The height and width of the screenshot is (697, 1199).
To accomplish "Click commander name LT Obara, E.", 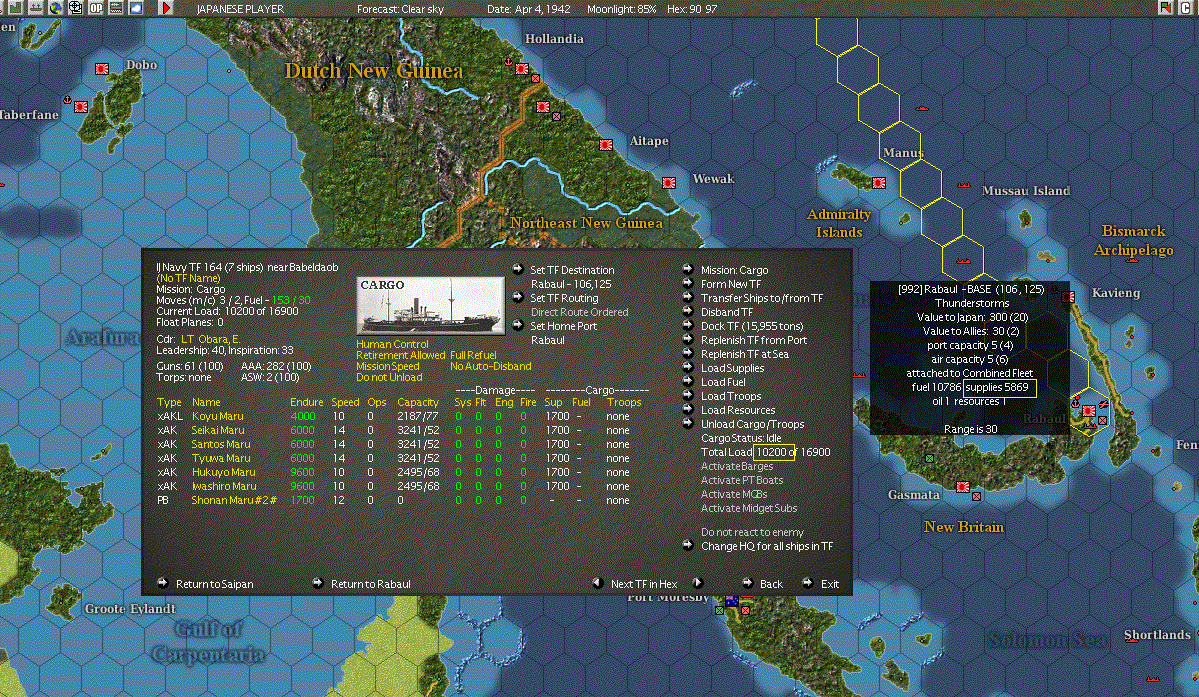I will 210,339.
